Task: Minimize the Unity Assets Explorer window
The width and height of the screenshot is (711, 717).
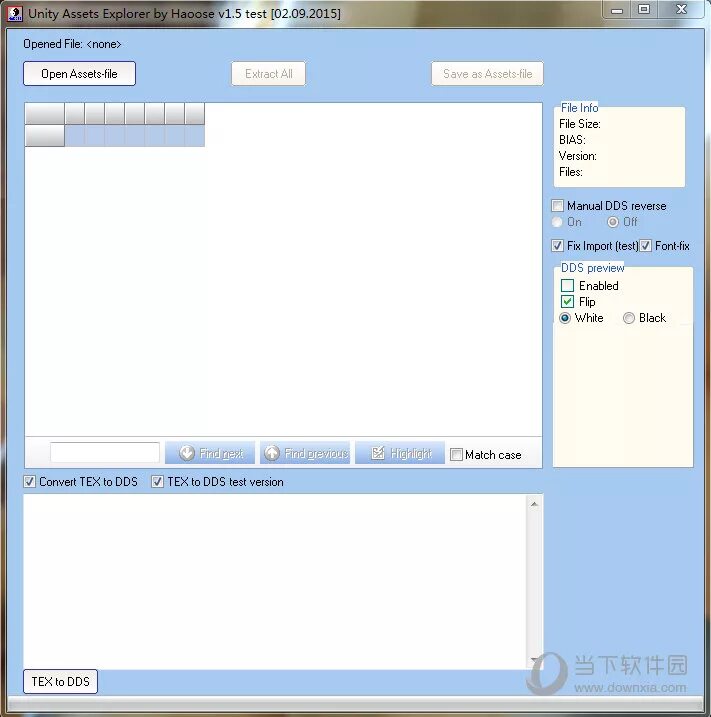Action: [x=617, y=10]
